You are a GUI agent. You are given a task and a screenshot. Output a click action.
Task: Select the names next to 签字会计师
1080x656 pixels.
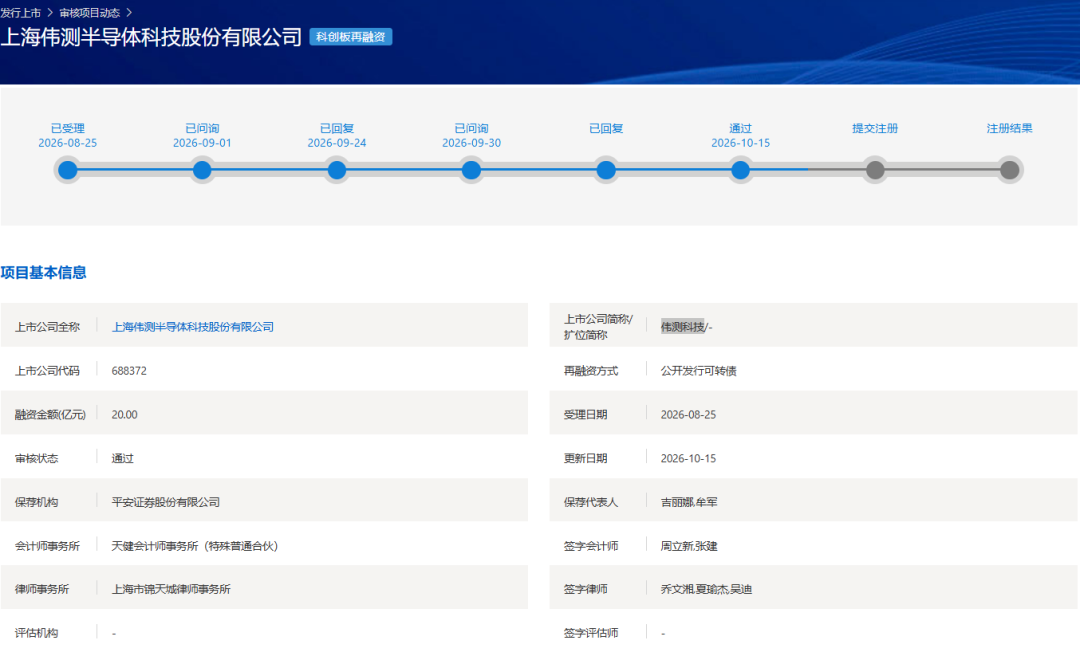click(x=689, y=546)
